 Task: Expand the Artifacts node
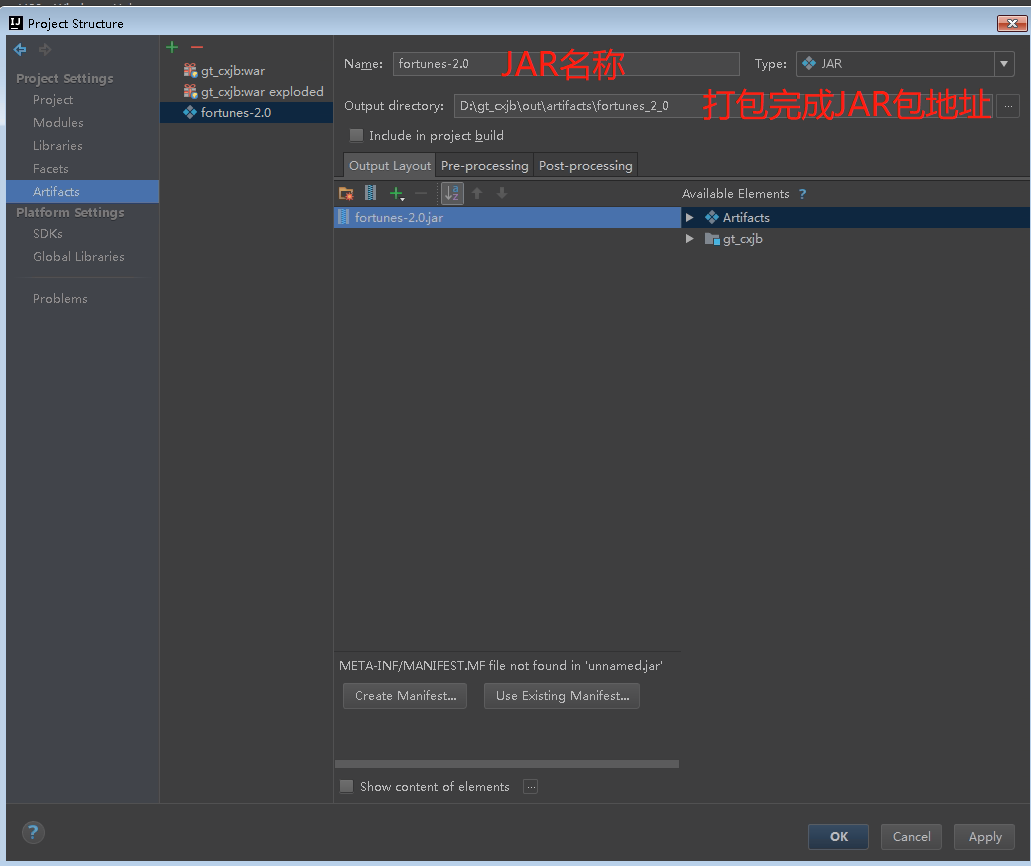pyautogui.click(x=689, y=217)
